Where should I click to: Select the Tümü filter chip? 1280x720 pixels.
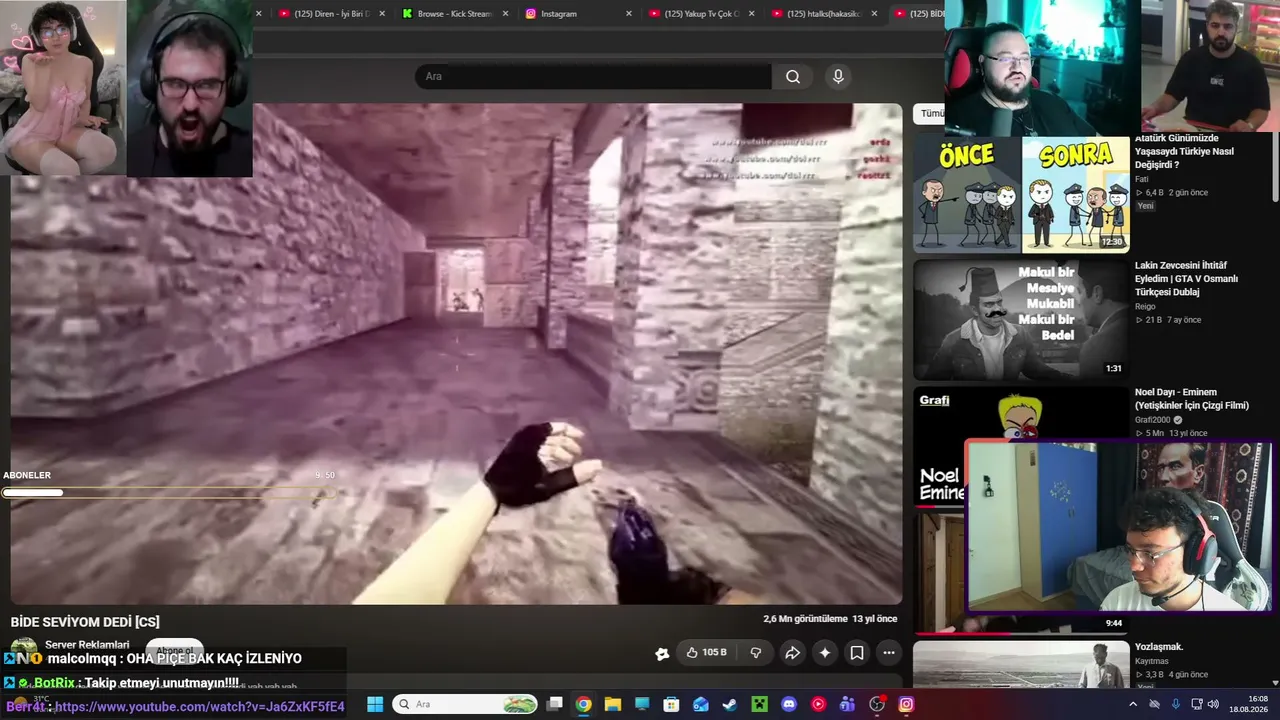coord(930,114)
